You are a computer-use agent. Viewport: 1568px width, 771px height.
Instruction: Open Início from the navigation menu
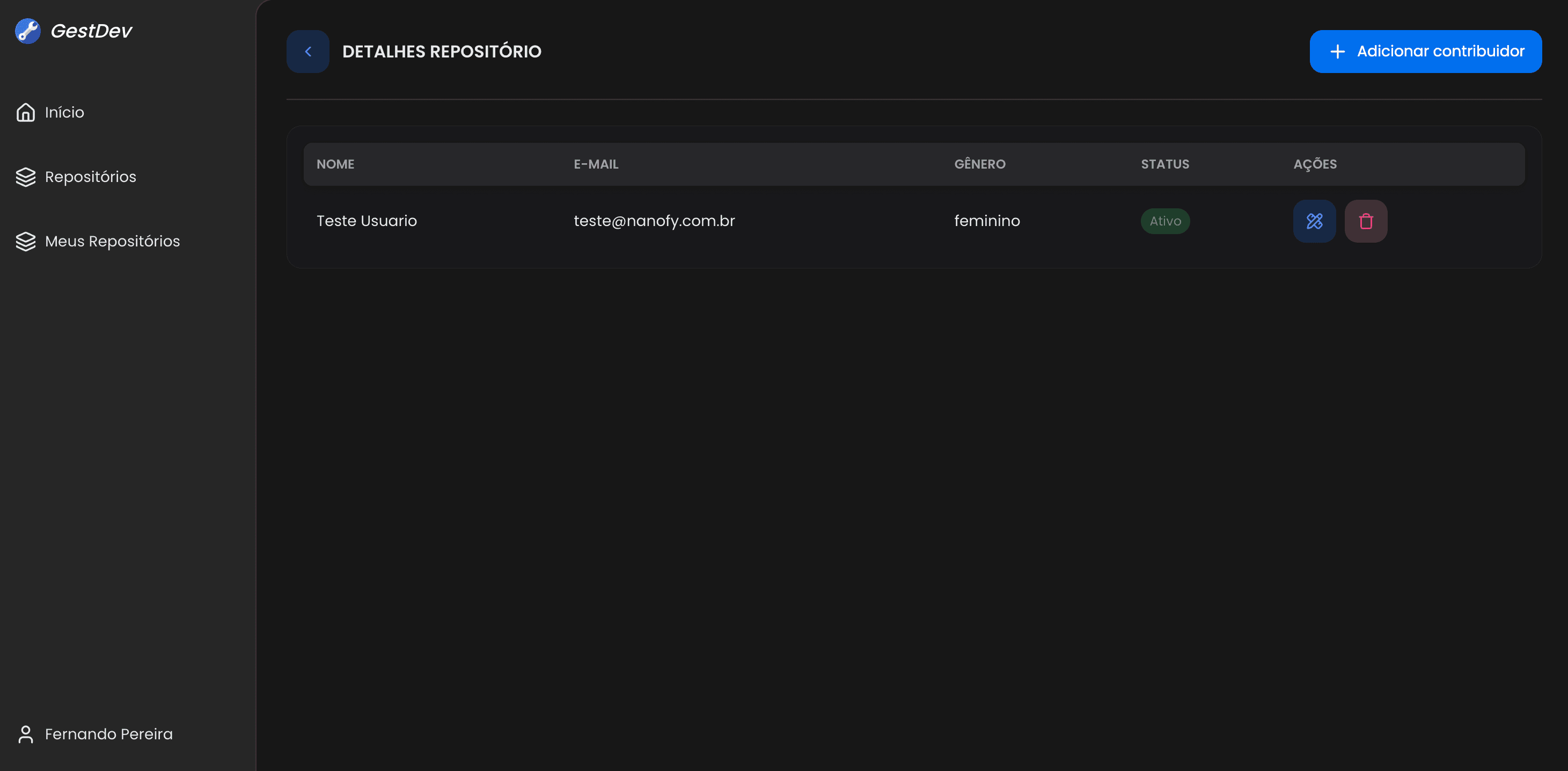tap(64, 112)
